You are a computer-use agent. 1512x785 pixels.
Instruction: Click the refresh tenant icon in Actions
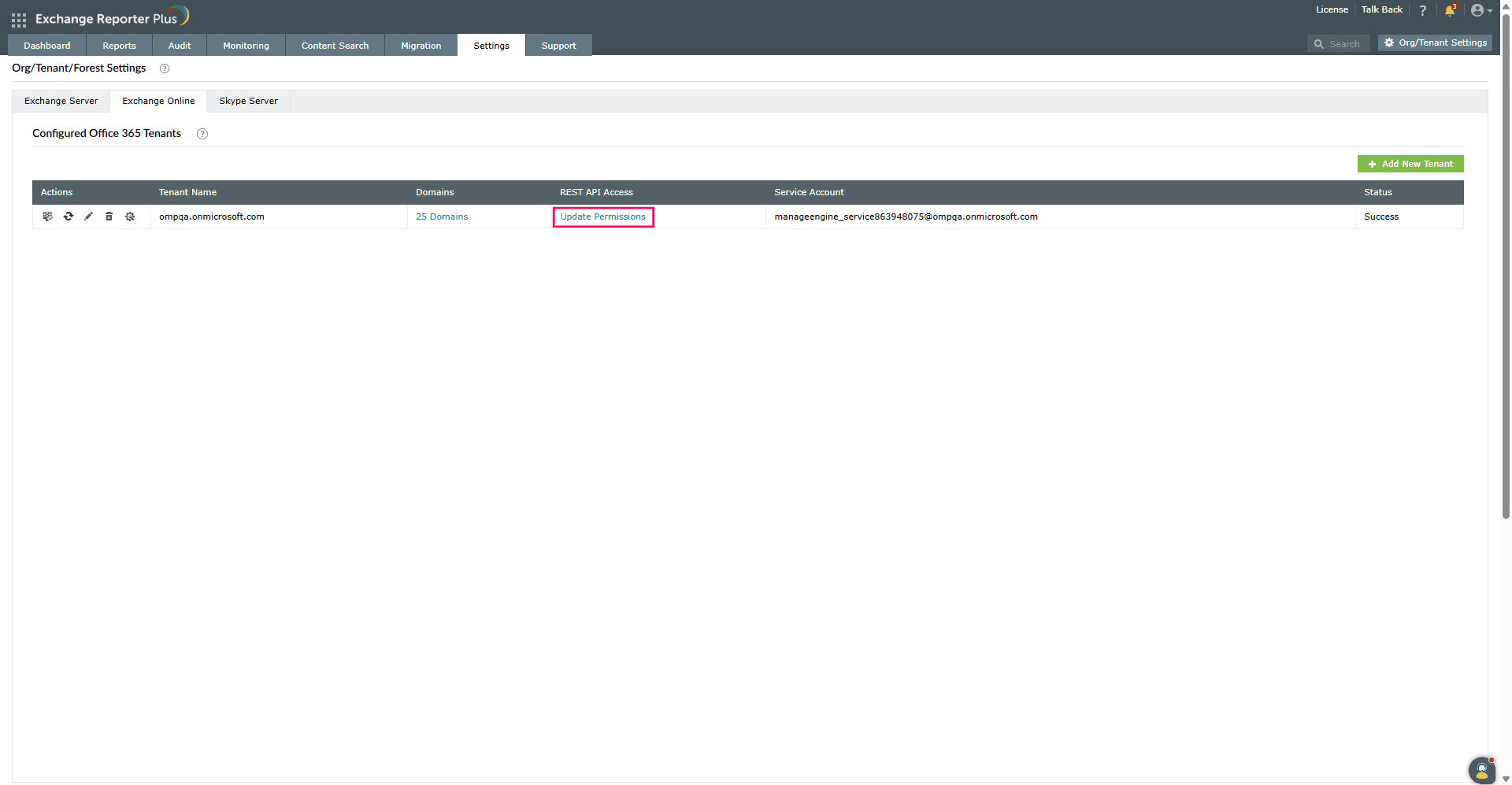68,217
